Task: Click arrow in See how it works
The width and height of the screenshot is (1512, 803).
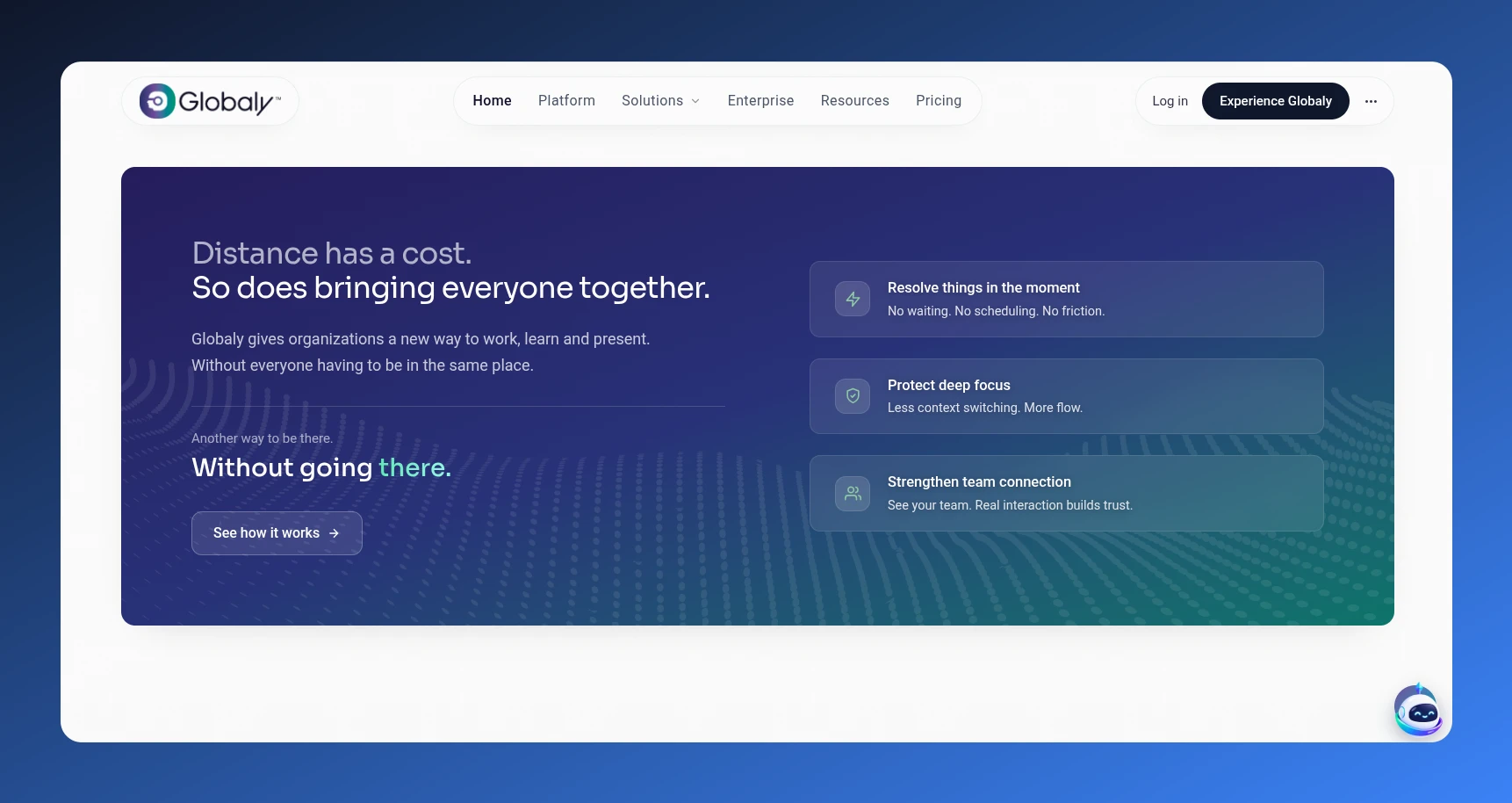Action: point(334,533)
